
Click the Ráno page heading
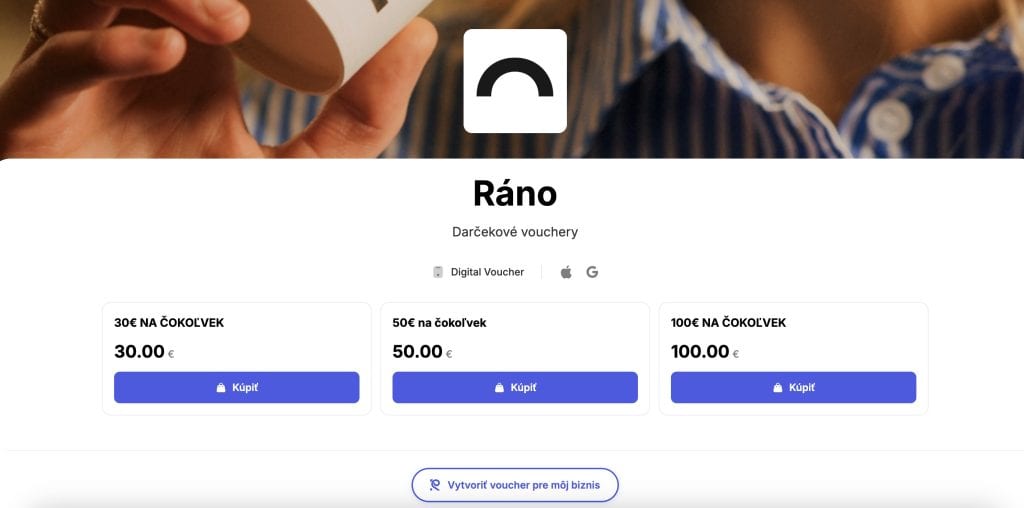click(x=515, y=193)
